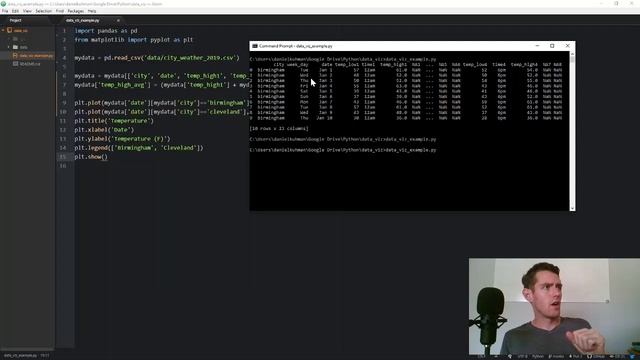Open the Edit menu
640x360 pixels.
click(x=15, y=11)
